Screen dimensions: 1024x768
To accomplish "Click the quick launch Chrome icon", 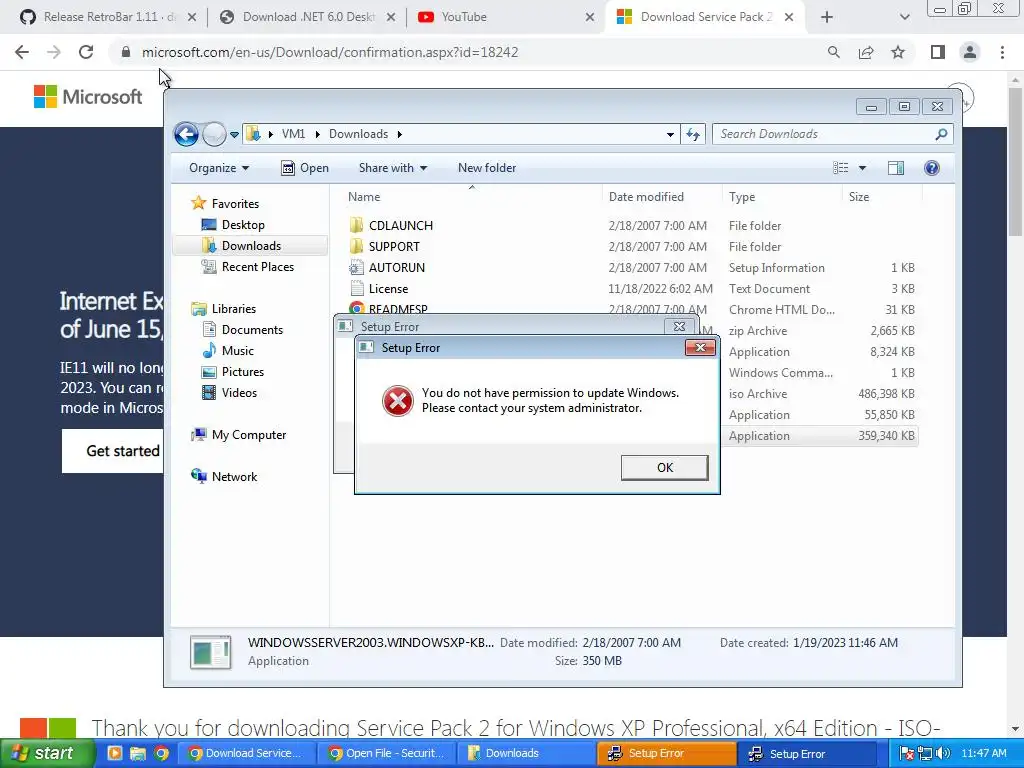I will coord(161,753).
